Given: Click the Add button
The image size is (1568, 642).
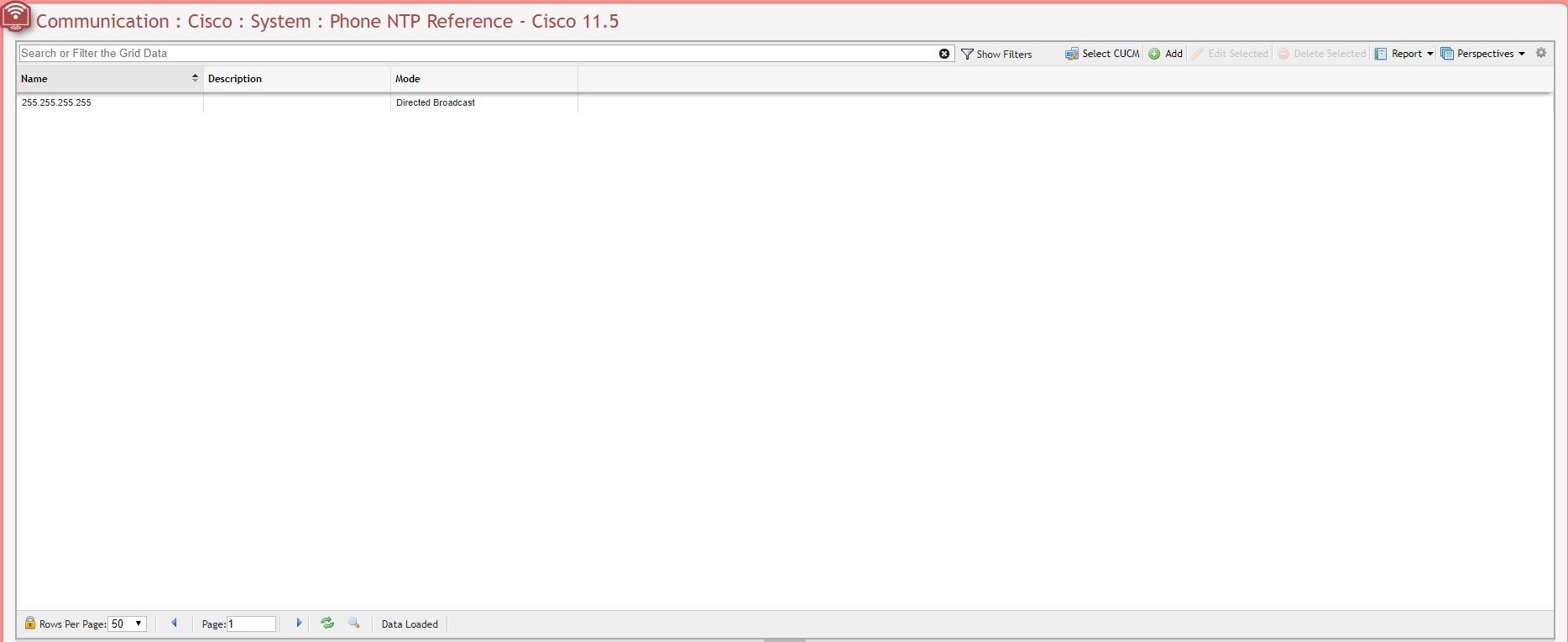Looking at the screenshot, I should 1166,54.
